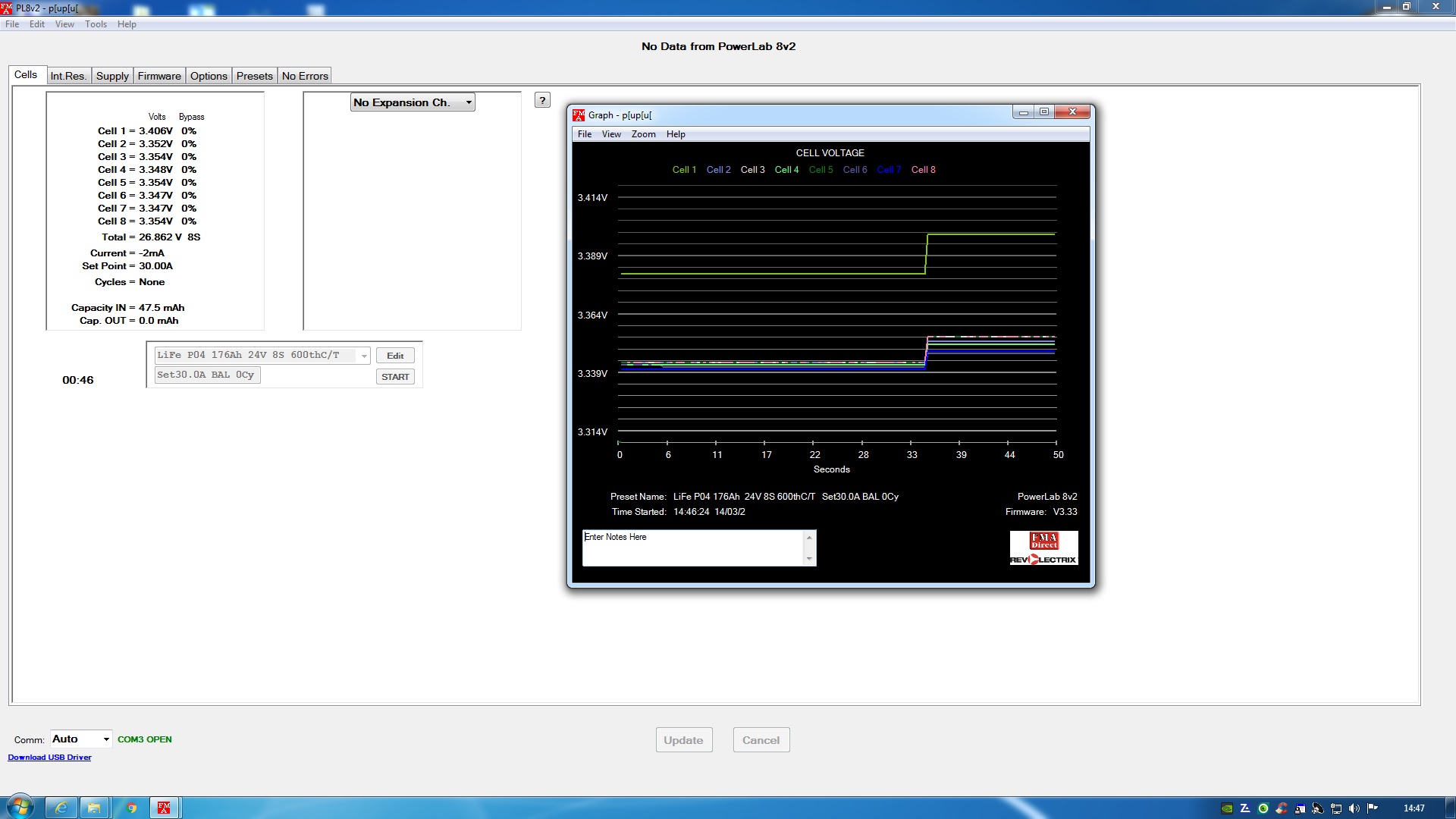1456x819 pixels.
Task: Click the volume speaker tray icon
Action: 1354,808
